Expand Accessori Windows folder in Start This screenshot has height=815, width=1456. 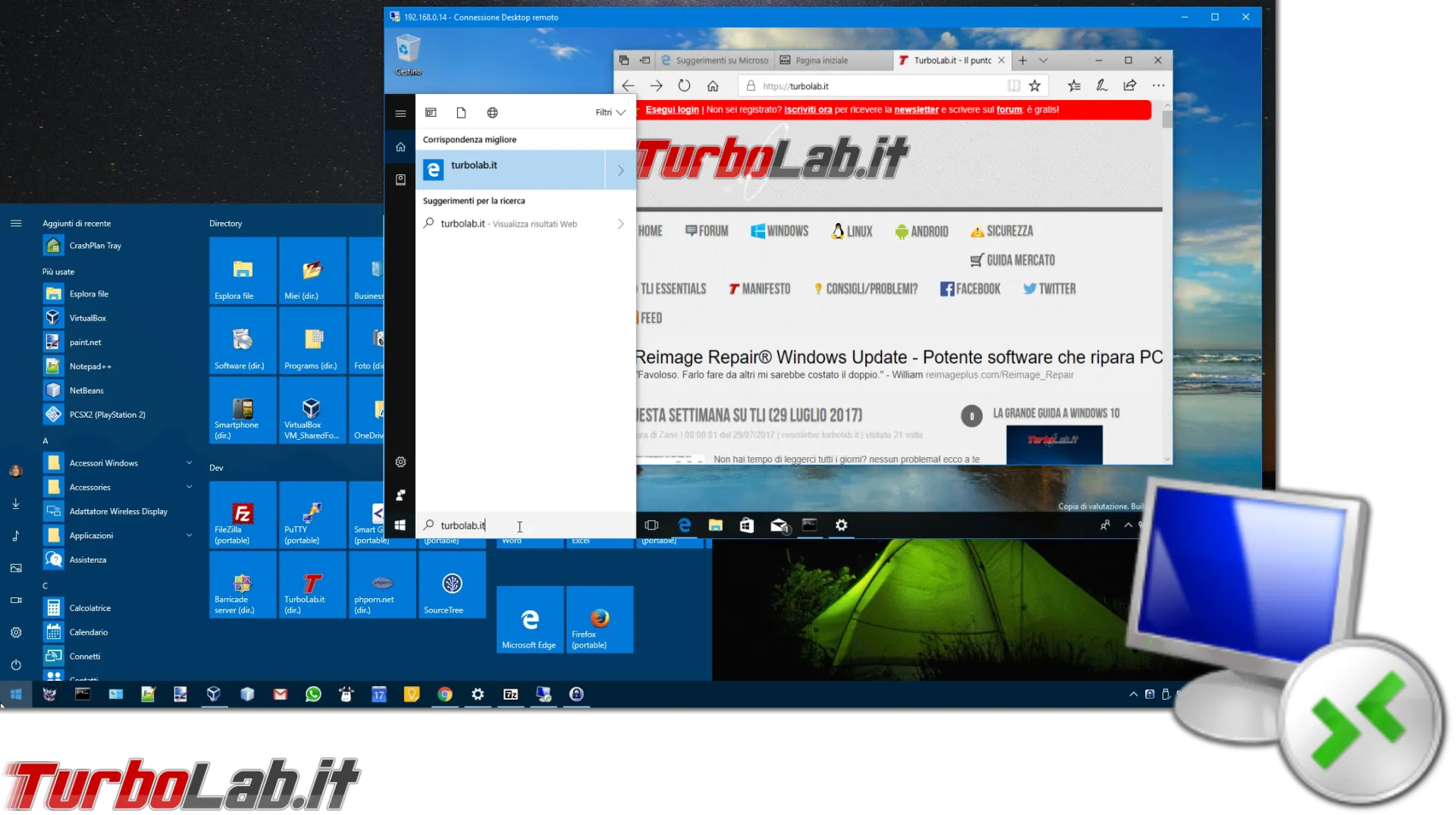click(189, 463)
